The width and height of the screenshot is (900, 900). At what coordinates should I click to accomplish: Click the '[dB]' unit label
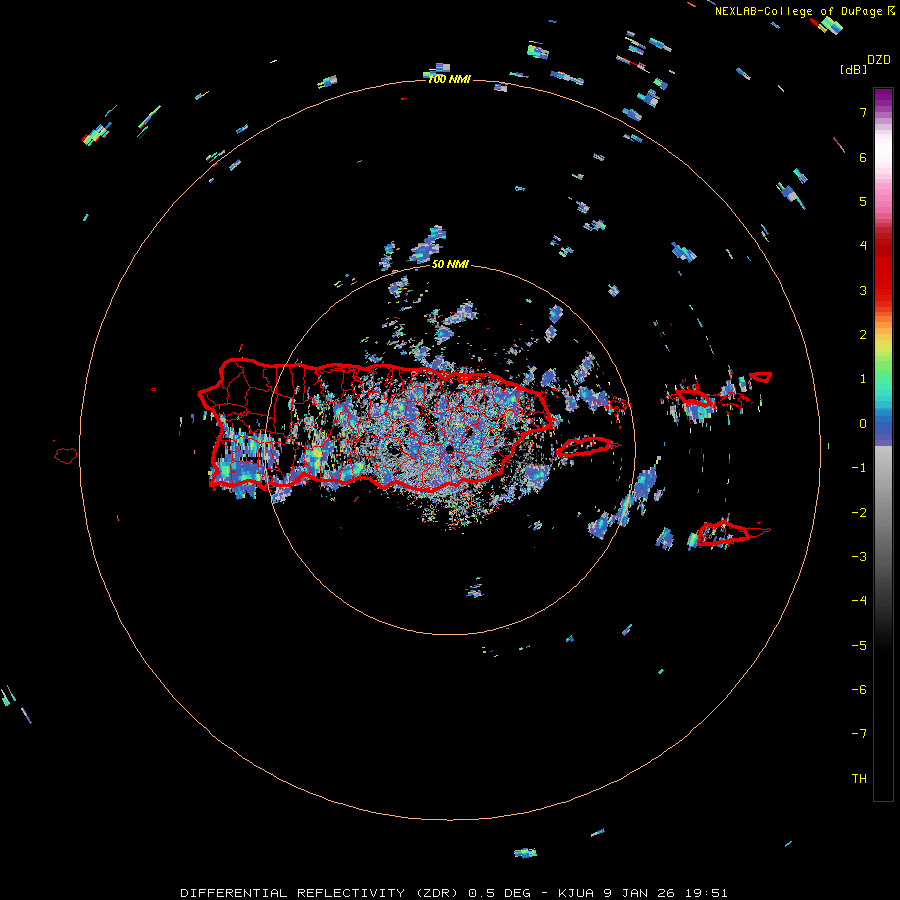point(854,70)
